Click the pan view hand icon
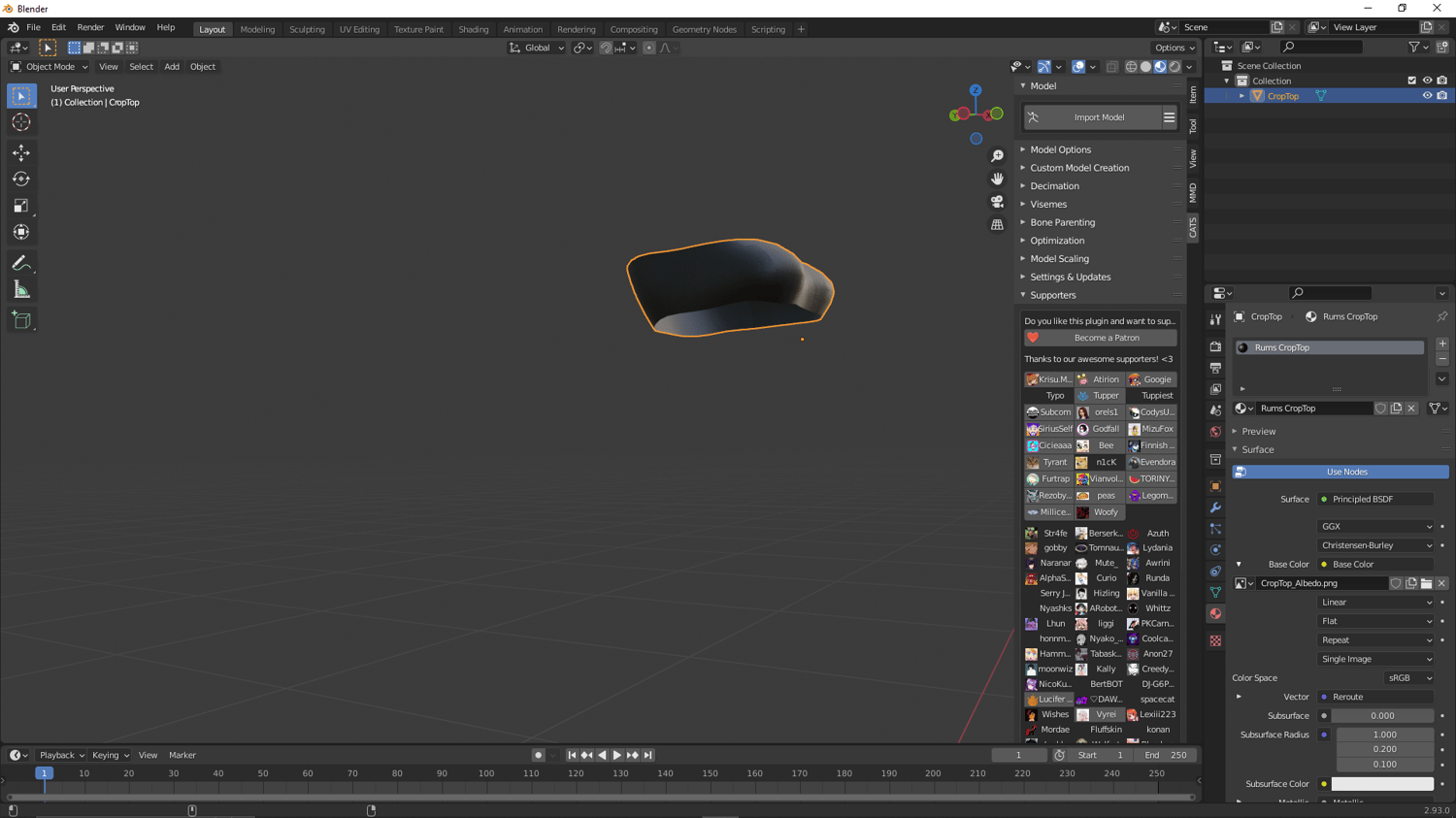Image resolution: width=1456 pixels, height=818 pixels. click(x=997, y=179)
